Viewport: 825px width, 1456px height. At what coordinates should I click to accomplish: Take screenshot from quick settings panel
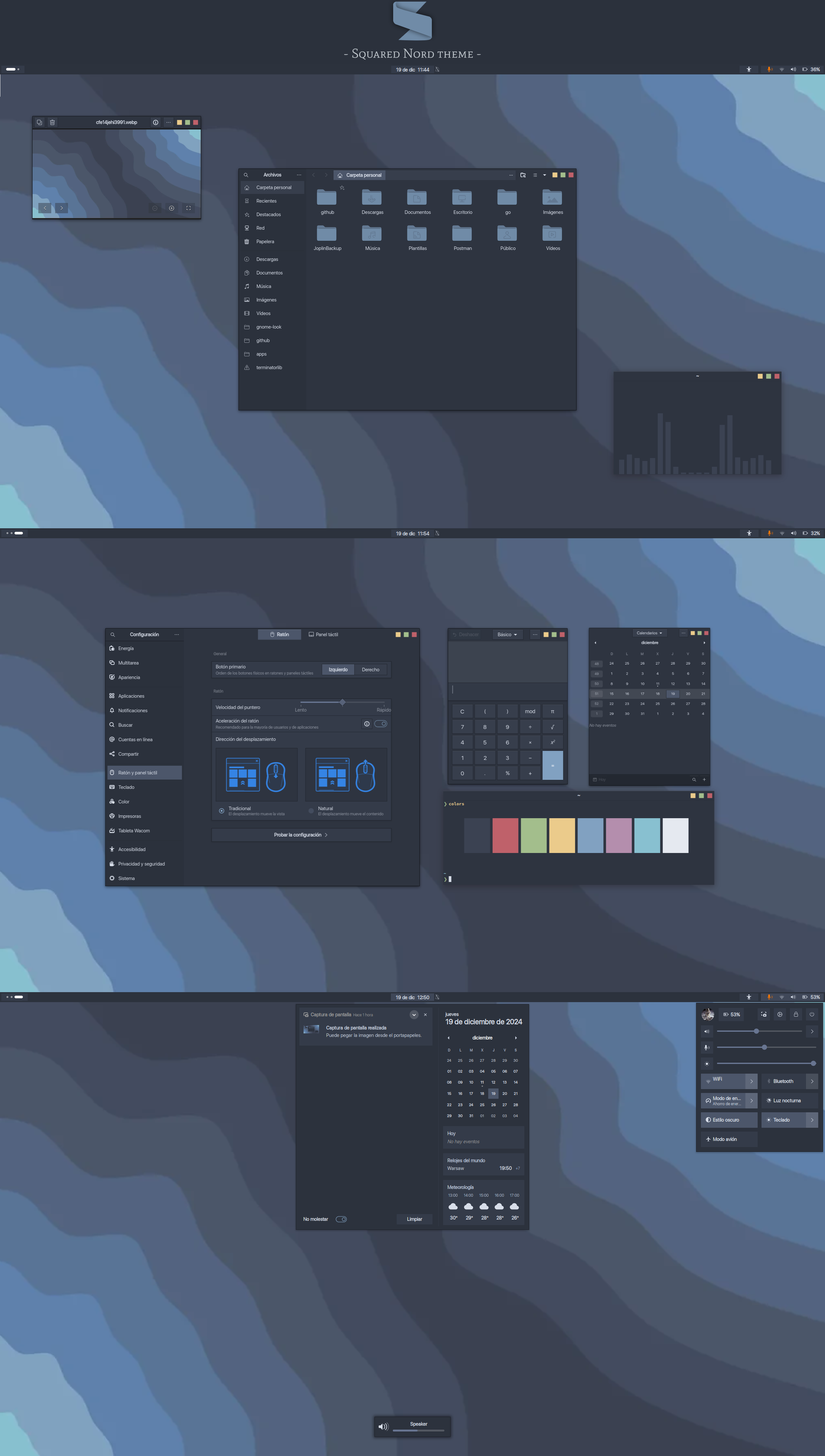764,1014
